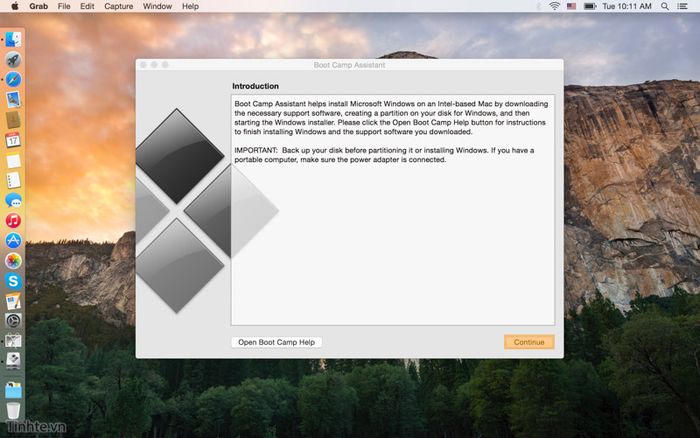Click the Continue button
Viewport: 700px width, 438px height.
point(529,342)
